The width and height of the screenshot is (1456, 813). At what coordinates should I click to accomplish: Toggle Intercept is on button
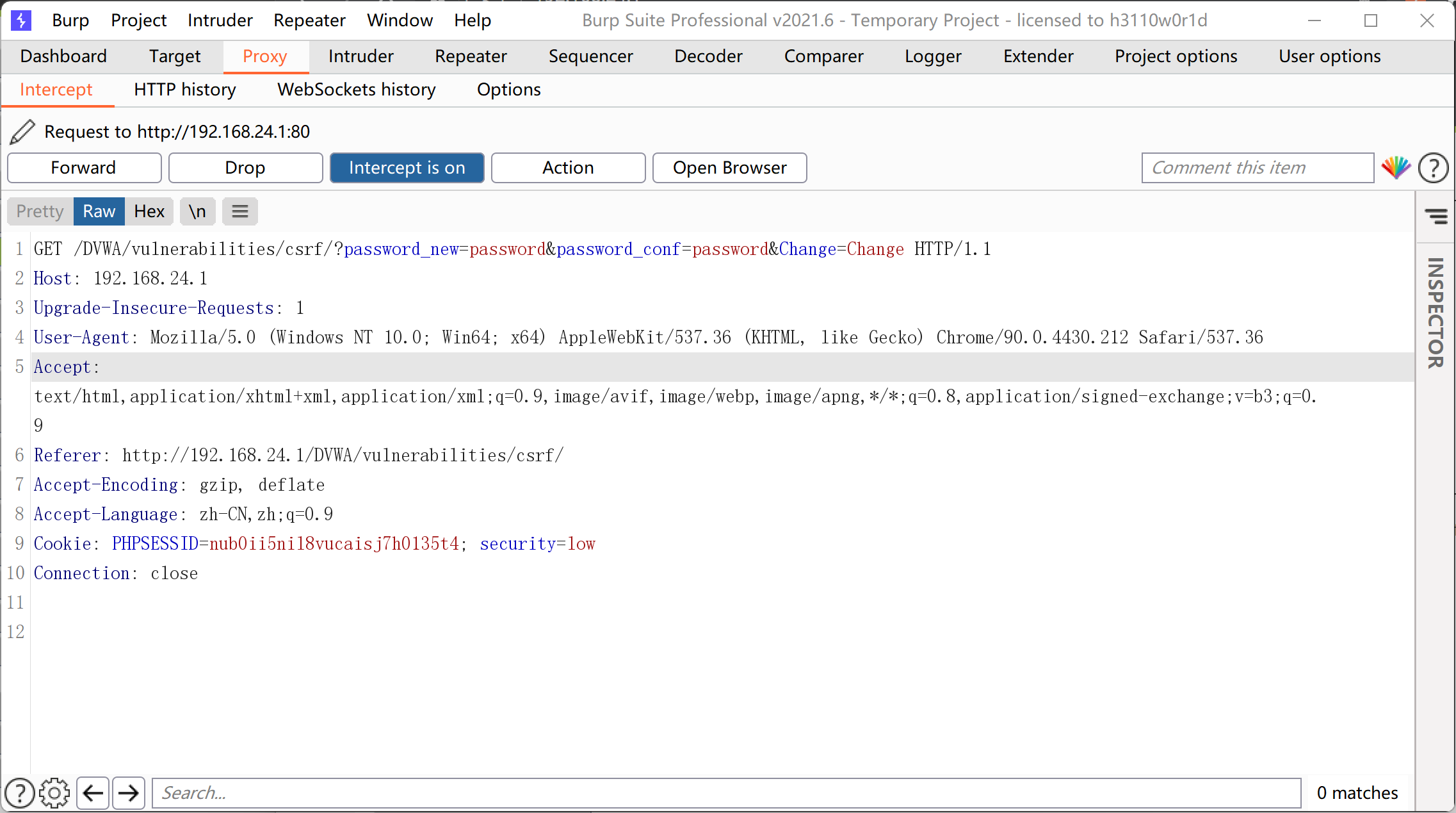coord(407,168)
